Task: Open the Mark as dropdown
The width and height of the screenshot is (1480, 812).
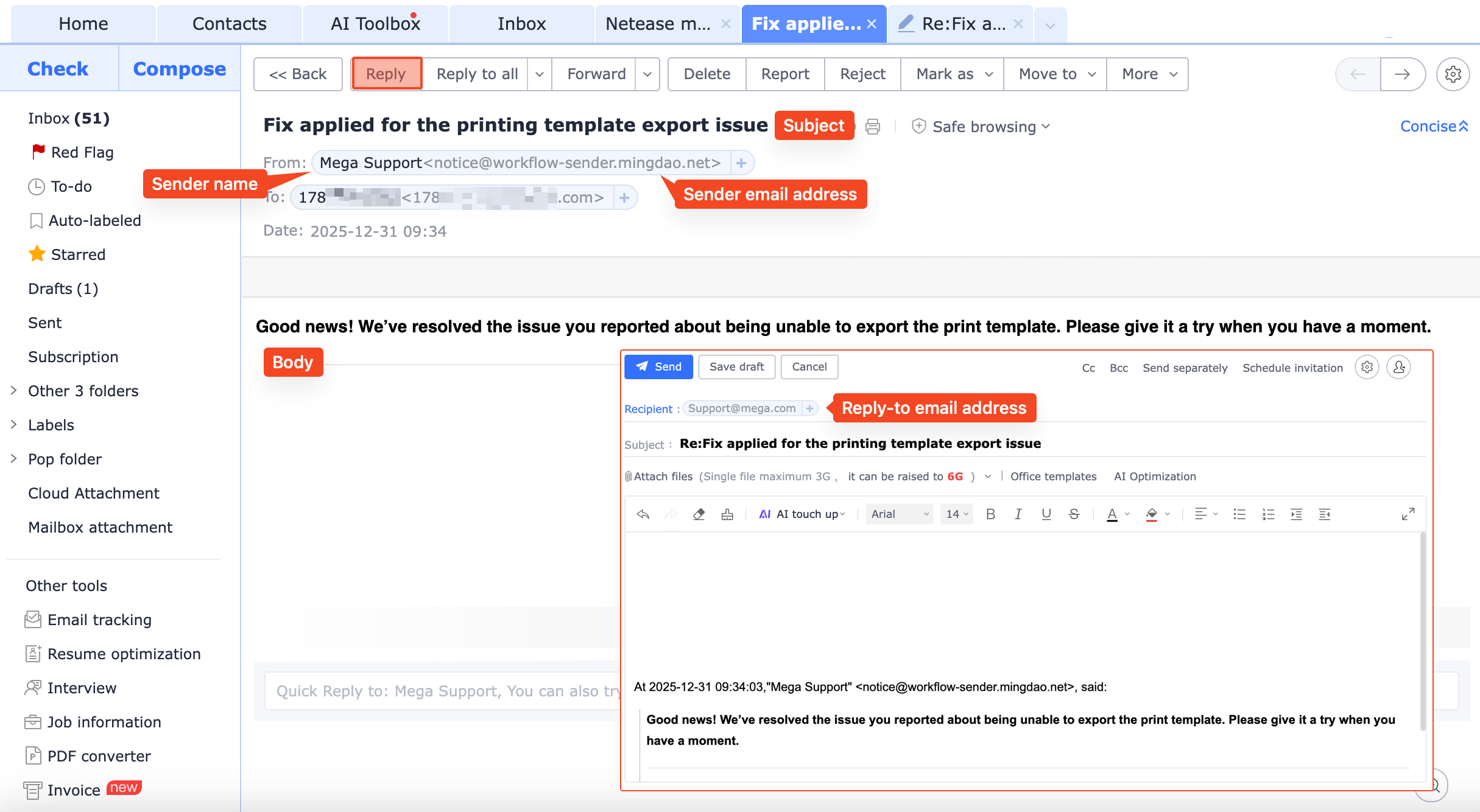Action: tap(953, 74)
